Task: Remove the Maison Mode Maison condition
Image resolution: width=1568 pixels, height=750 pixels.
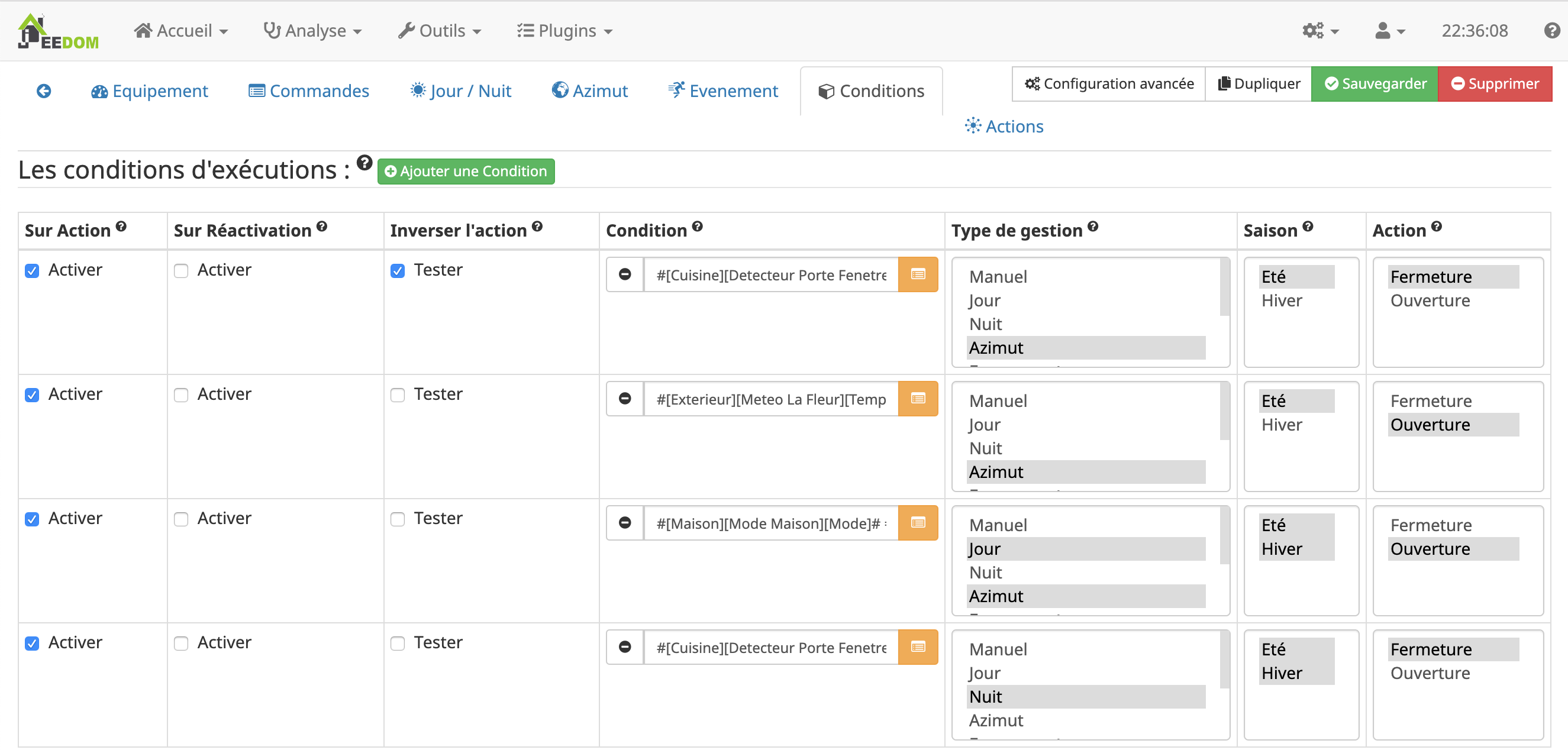Action: pyautogui.click(x=624, y=522)
